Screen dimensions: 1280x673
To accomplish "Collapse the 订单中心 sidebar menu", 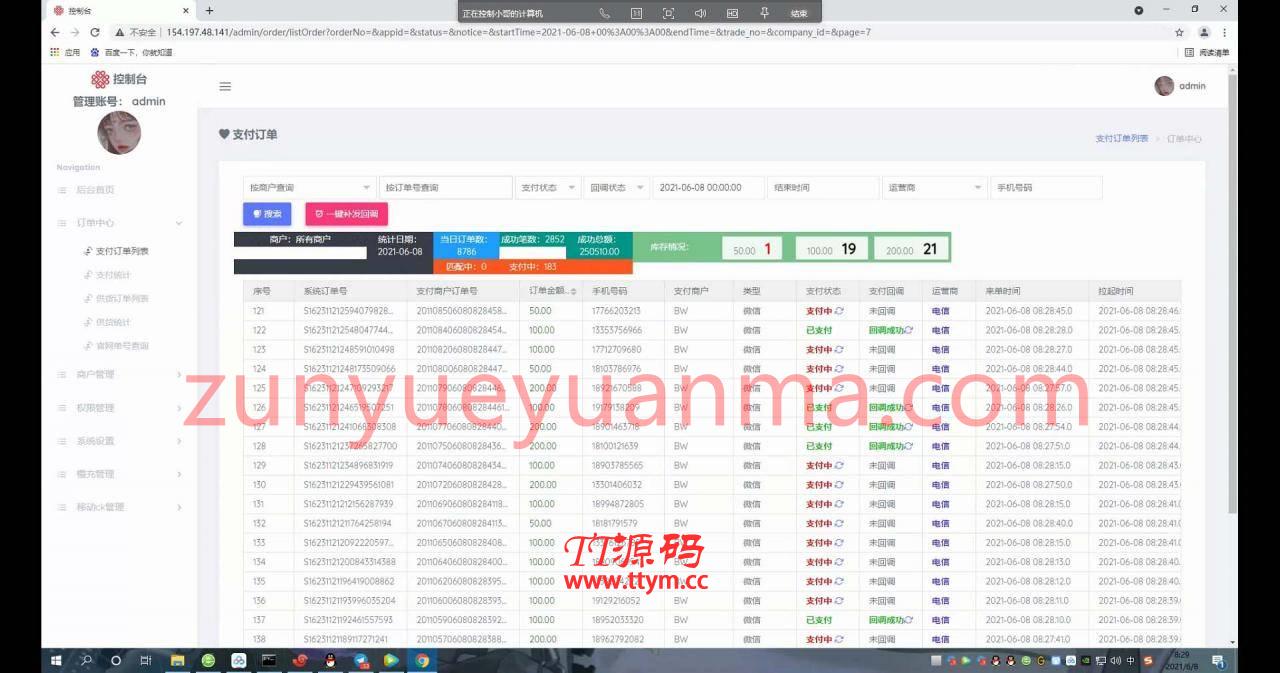I will coord(118,223).
